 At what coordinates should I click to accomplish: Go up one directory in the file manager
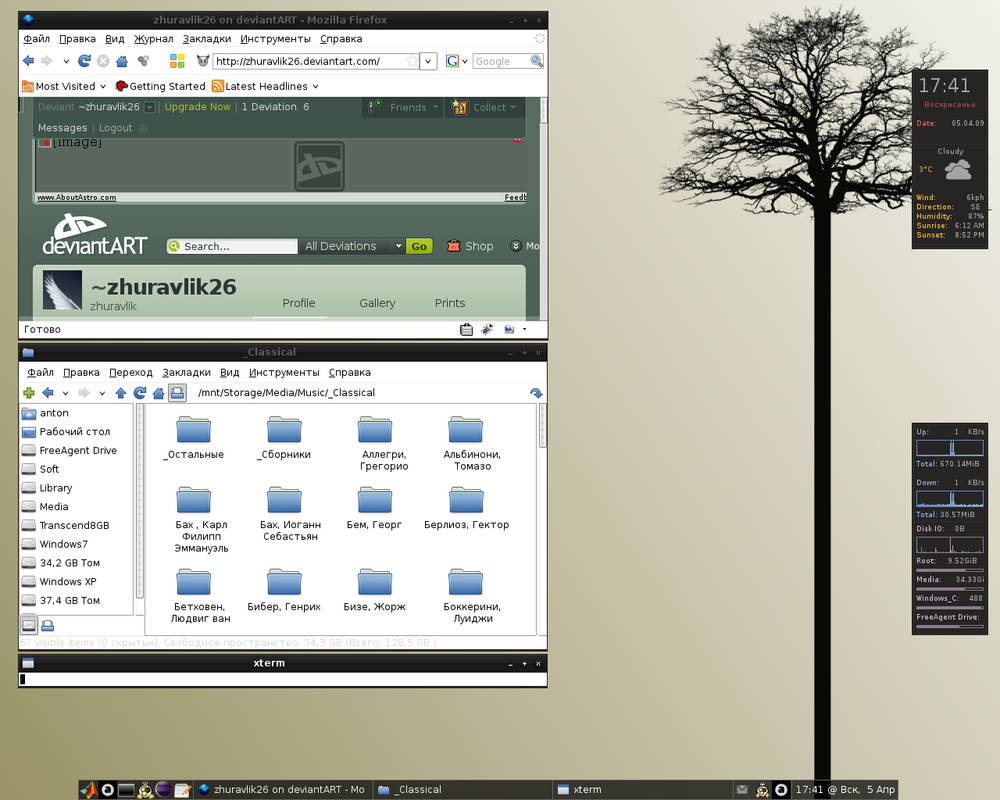tap(119, 393)
